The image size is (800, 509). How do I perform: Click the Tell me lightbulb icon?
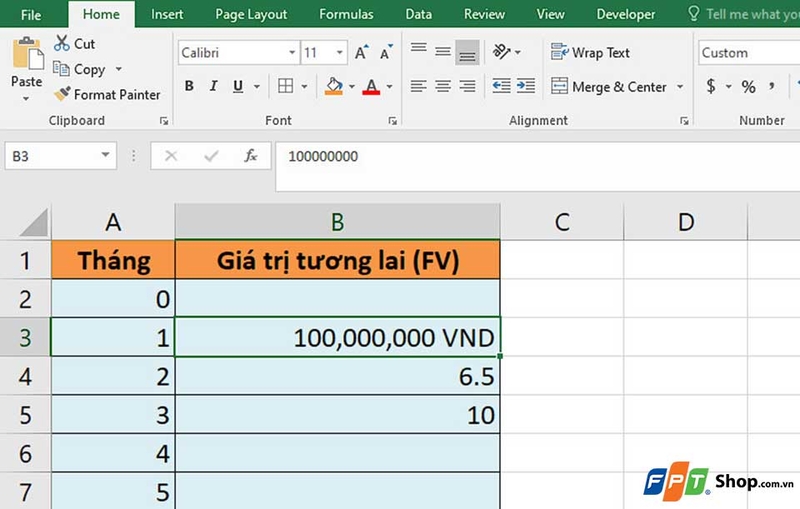(x=693, y=13)
